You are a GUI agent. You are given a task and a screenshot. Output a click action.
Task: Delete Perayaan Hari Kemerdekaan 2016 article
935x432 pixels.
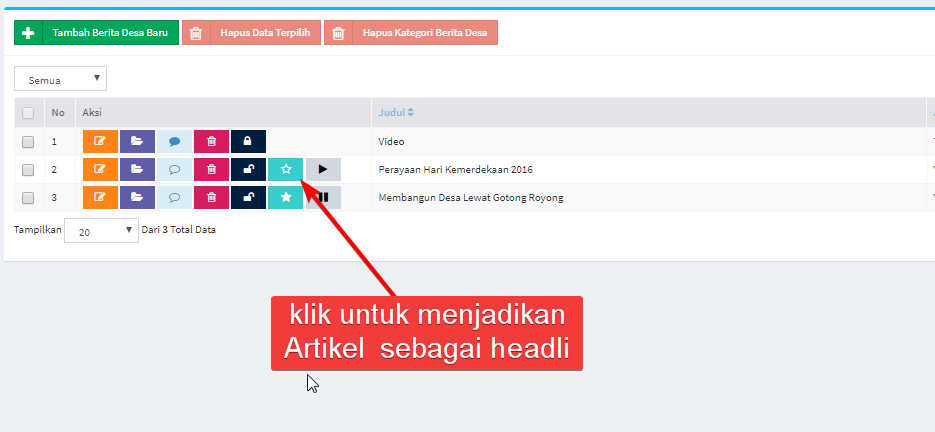click(x=211, y=169)
